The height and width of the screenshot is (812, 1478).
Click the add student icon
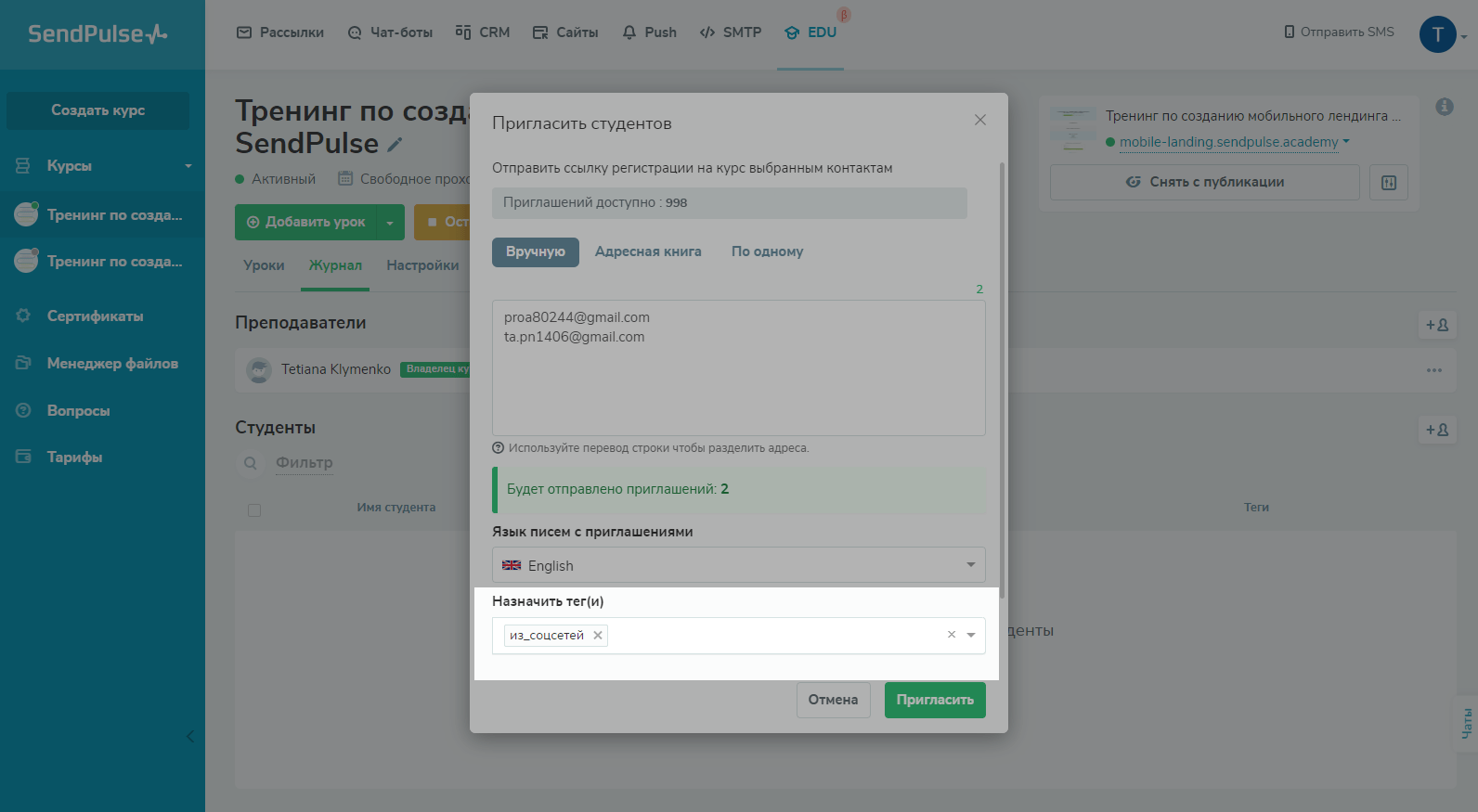pos(1437,430)
